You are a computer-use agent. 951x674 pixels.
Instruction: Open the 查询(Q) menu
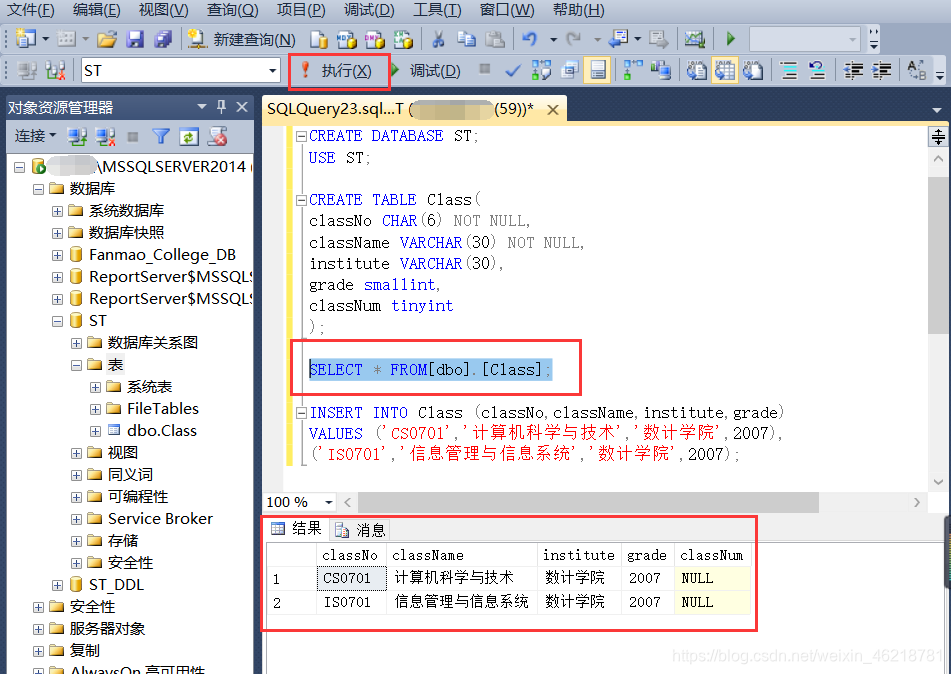coord(232,10)
